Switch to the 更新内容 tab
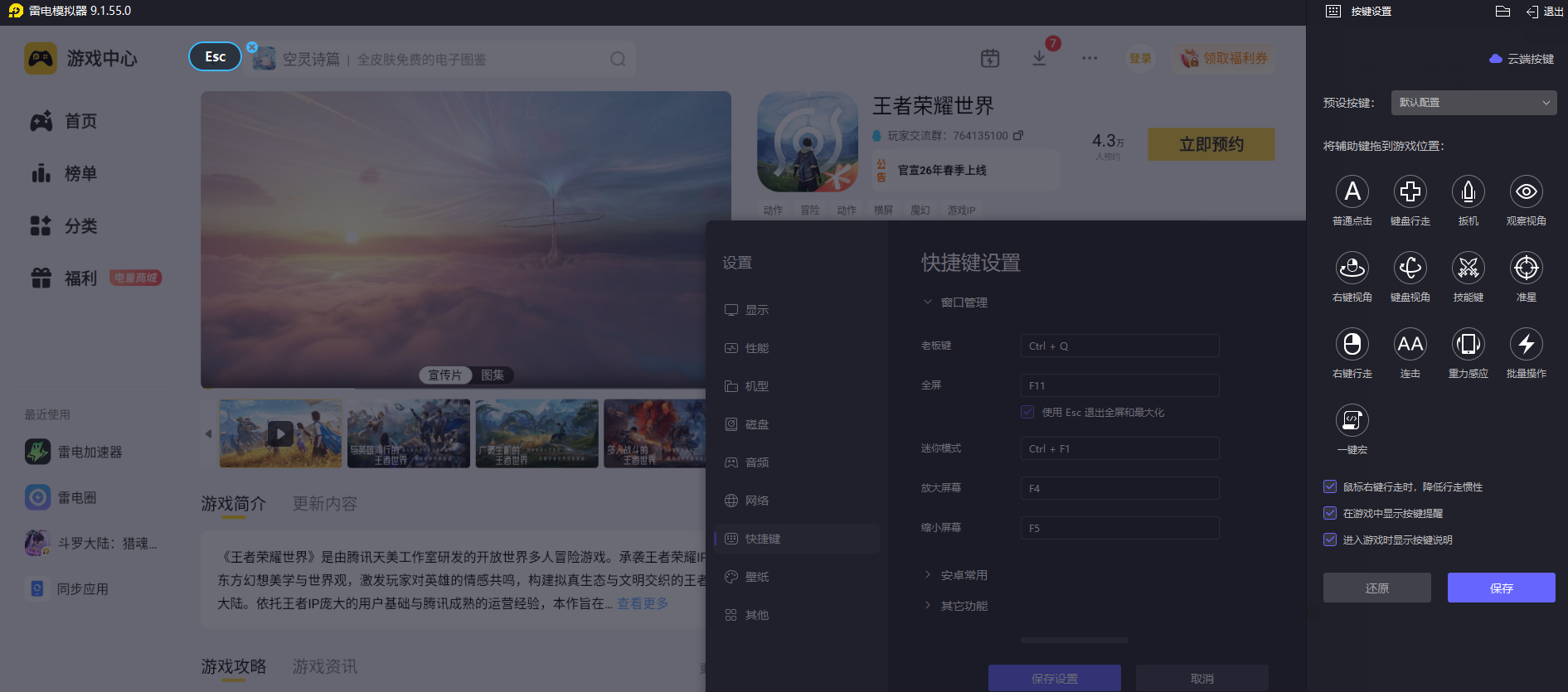The height and width of the screenshot is (692, 1568). (x=325, y=503)
